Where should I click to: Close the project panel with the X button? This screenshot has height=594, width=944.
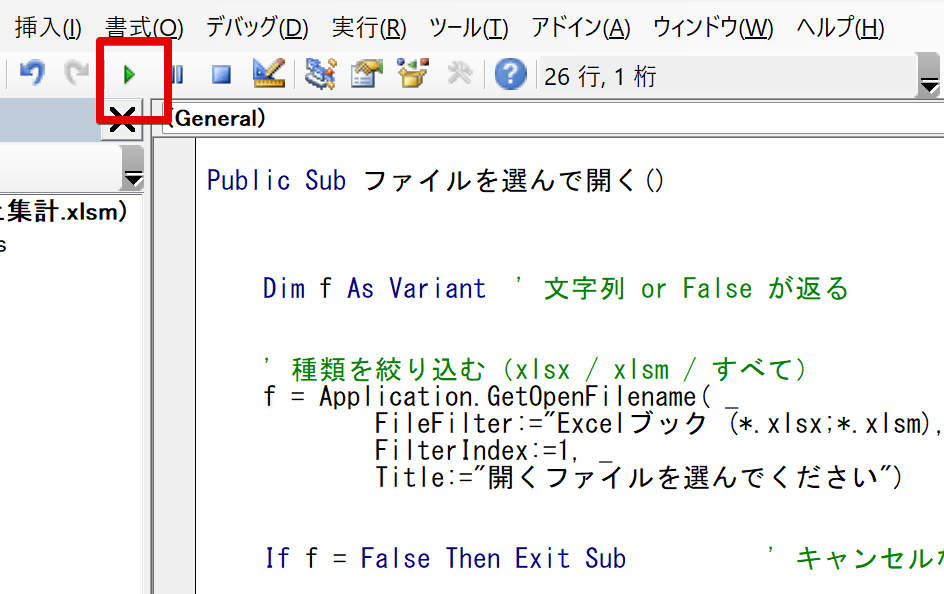(124, 119)
